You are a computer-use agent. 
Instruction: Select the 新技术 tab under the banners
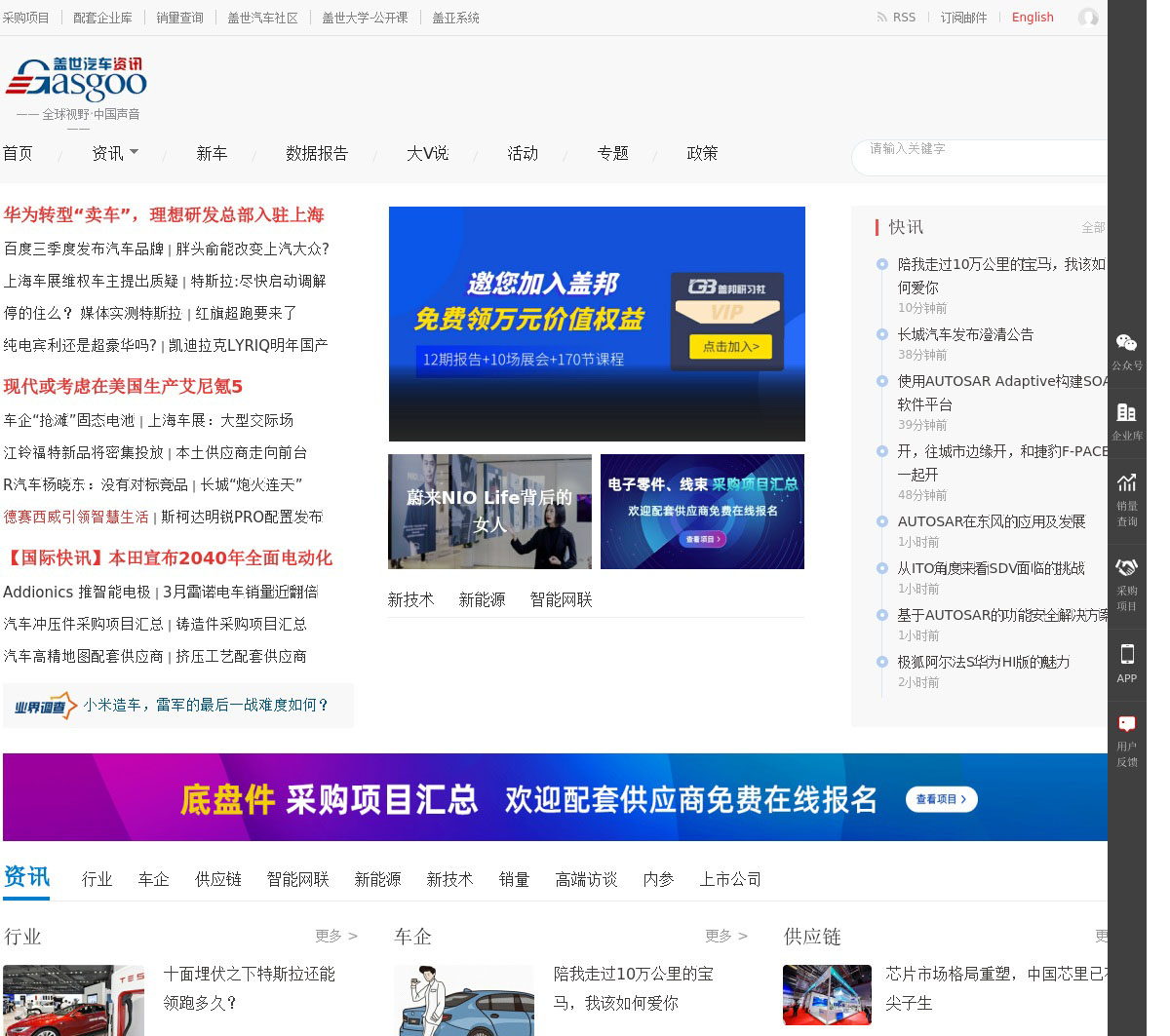[x=410, y=599]
